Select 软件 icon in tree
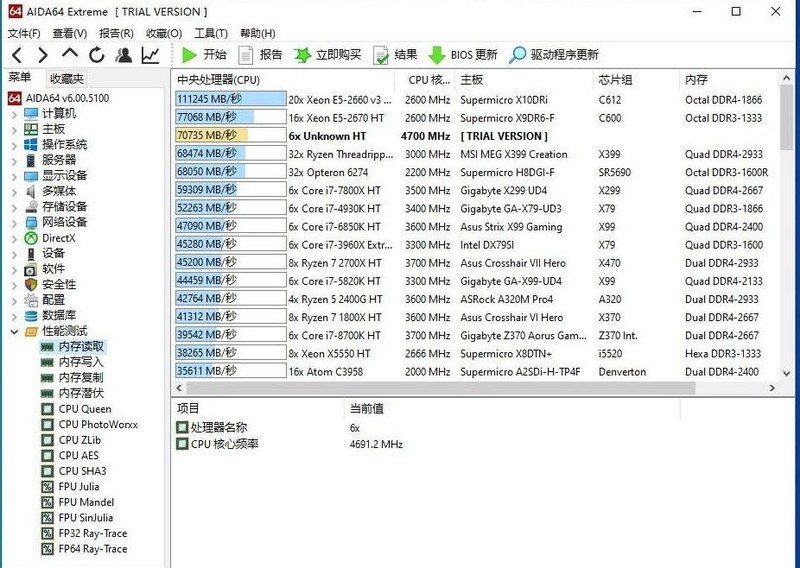The height and width of the screenshot is (568, 800). coord(31,269)
